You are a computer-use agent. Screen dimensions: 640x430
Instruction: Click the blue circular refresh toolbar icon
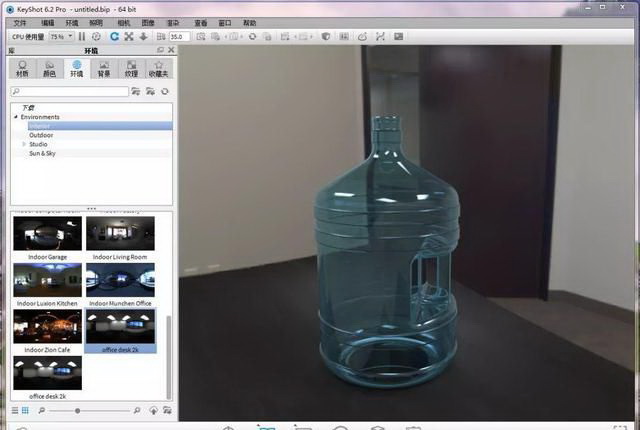click(x=115, y=37)
